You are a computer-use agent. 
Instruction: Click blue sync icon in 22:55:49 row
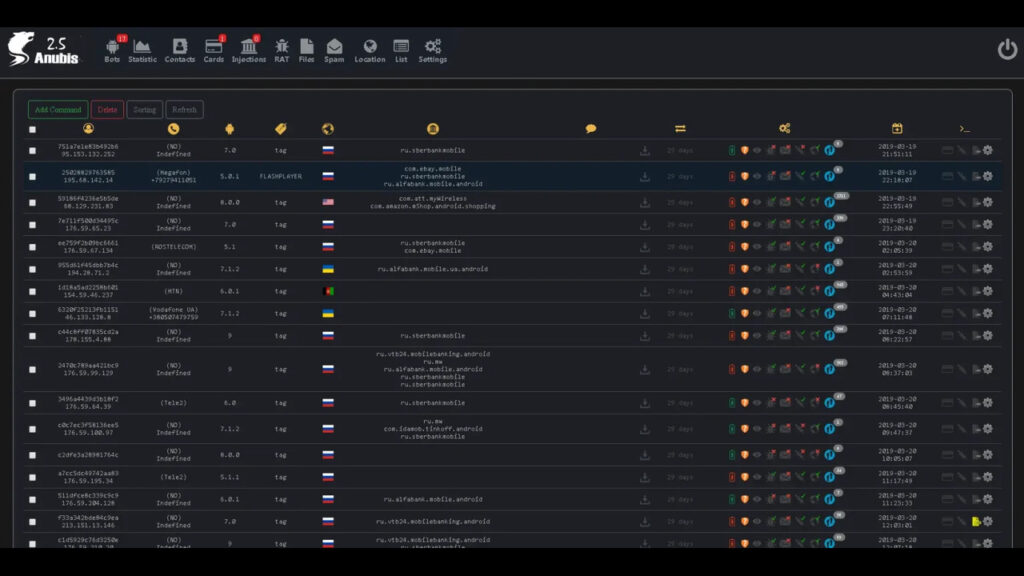(x=829, y=202)
